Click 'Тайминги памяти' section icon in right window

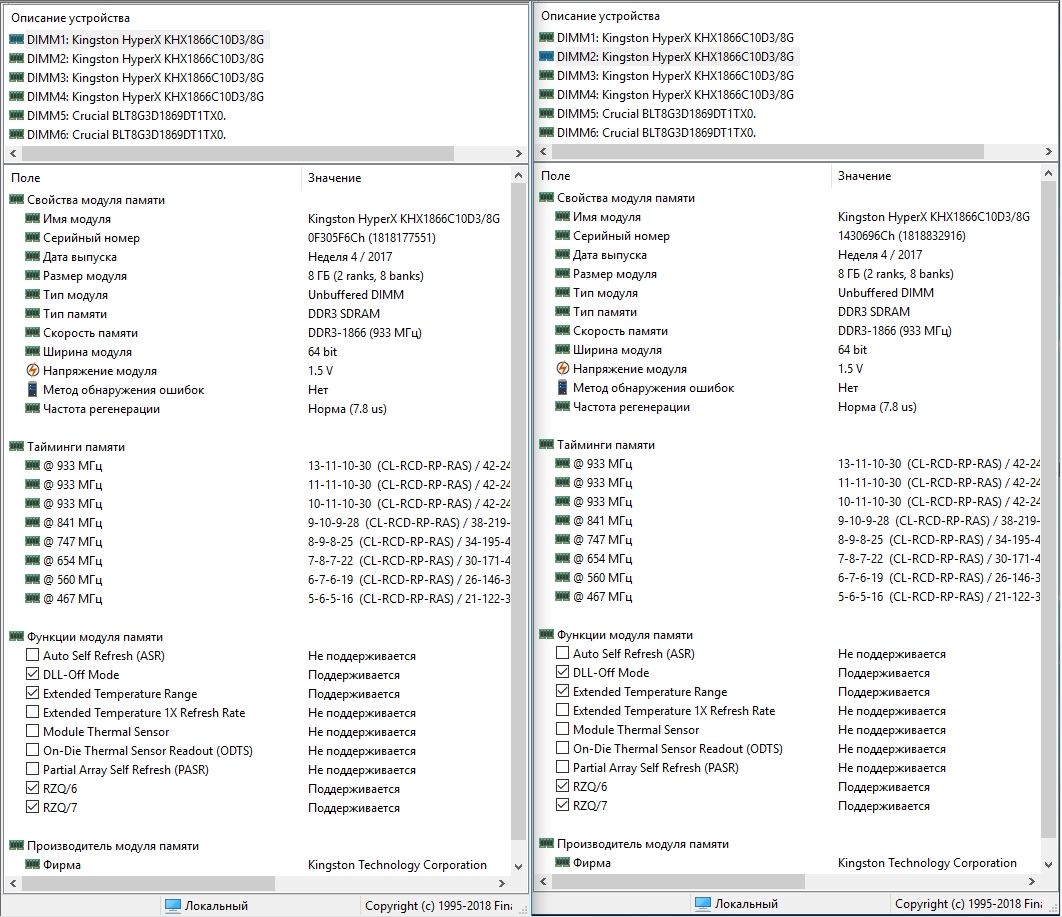[x=547, y=444]
